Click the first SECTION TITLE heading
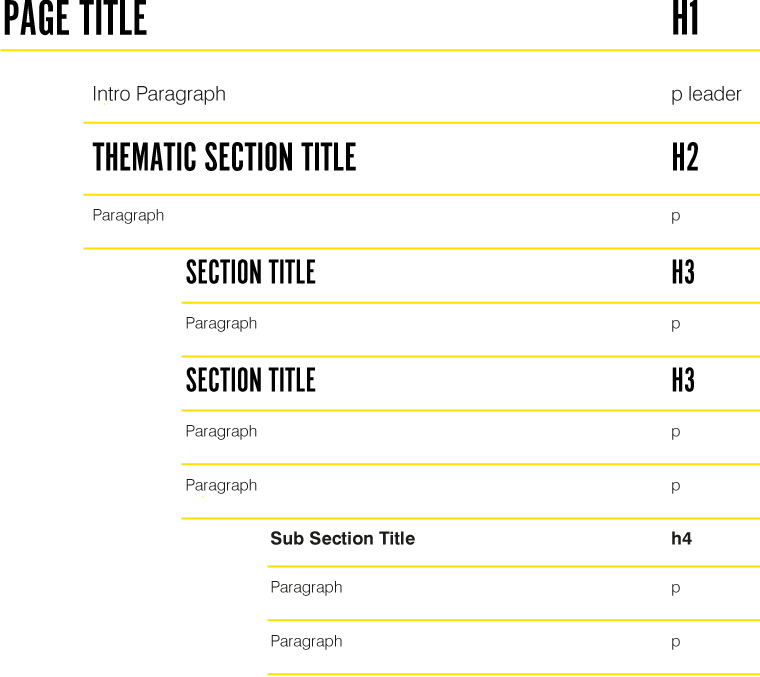This screenshot has height=677, width=760. tap(250, 273)
